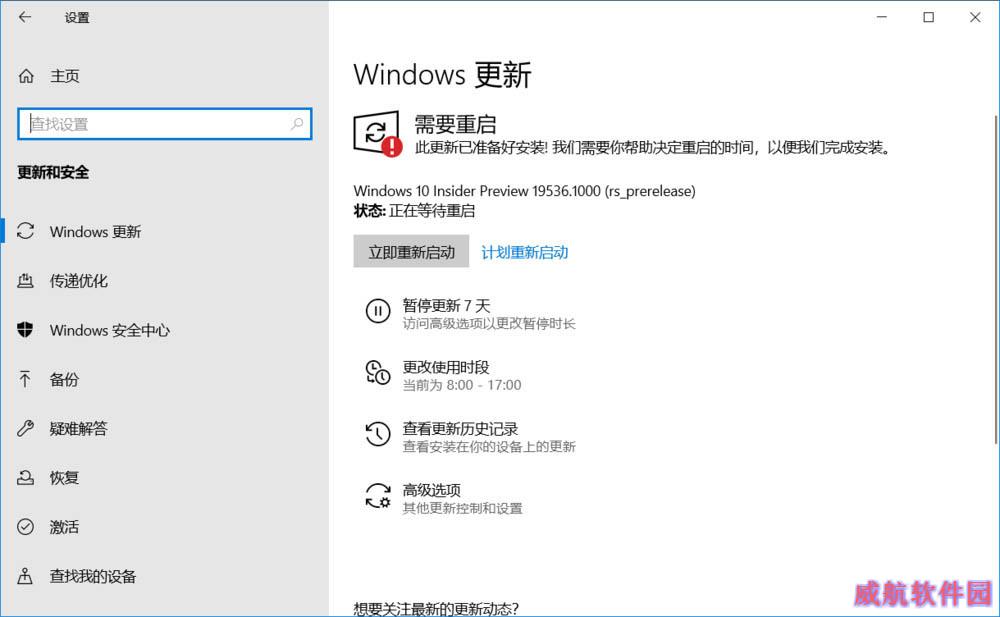Click the vertical scrollbar on the right
This screenshot has height=617, width=1000.
tap(996, 279)
